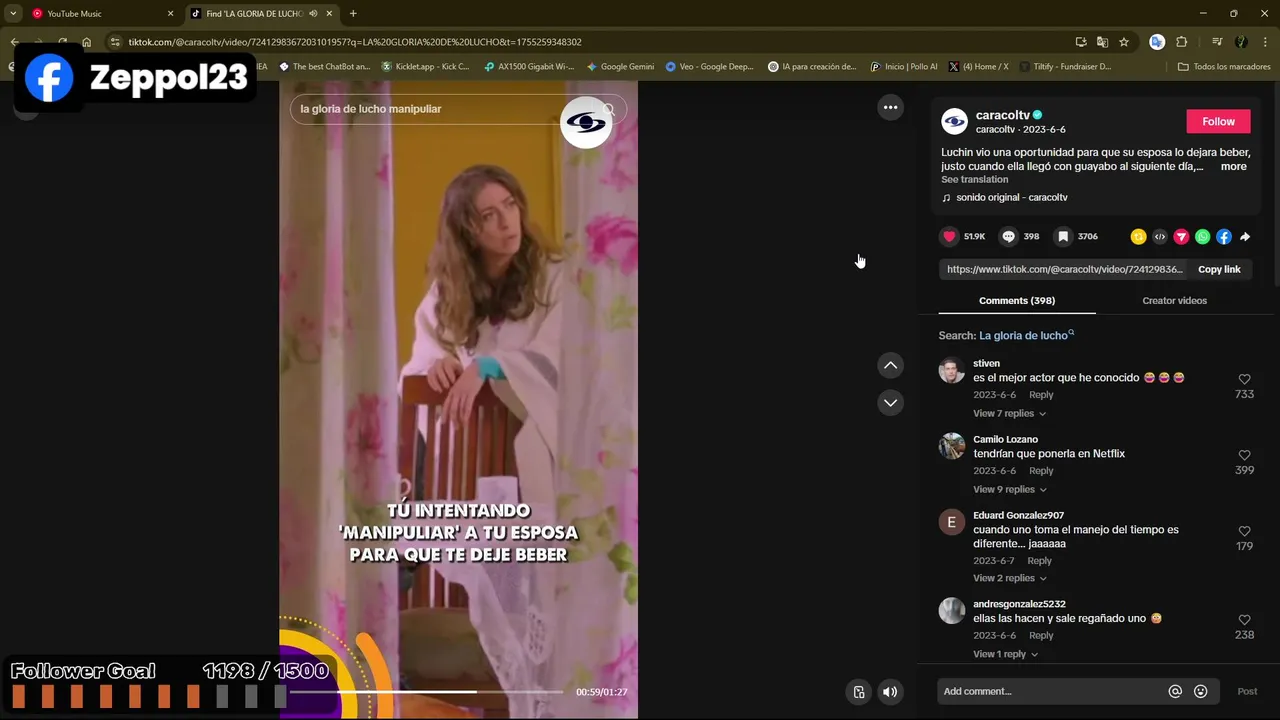Toggle the auto-scroll icon beside the volume button
The height and width of the screenshot is (720, 1280).
(x=858, y=691)
